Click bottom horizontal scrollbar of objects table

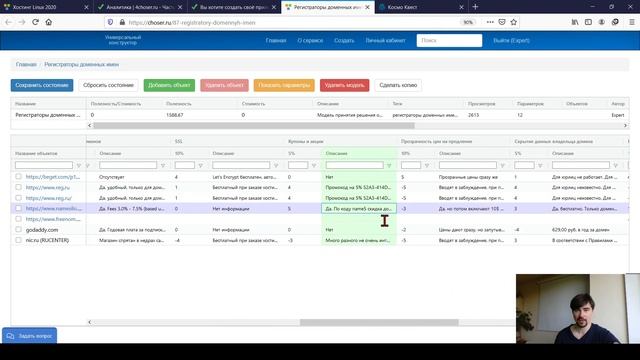coord(379,322)
